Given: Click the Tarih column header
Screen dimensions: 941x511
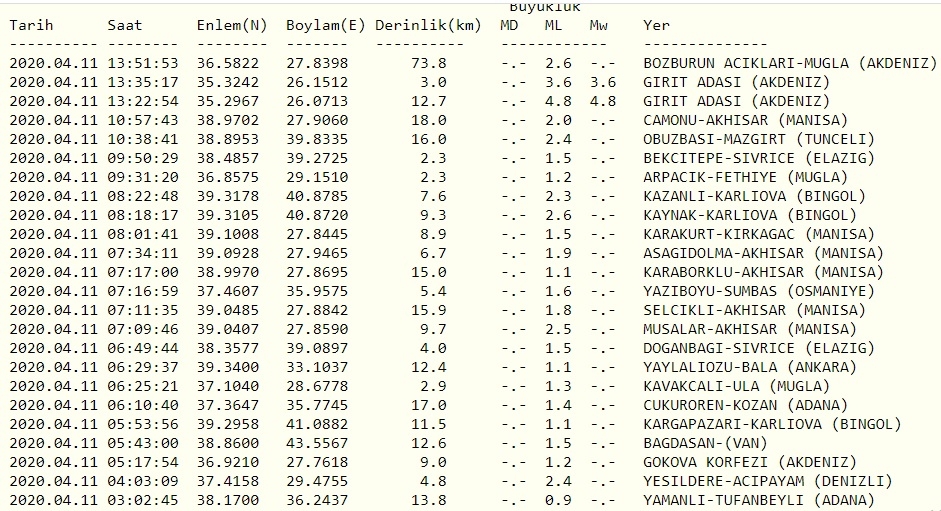Looking at the screenshot, I should click(31, 25).
